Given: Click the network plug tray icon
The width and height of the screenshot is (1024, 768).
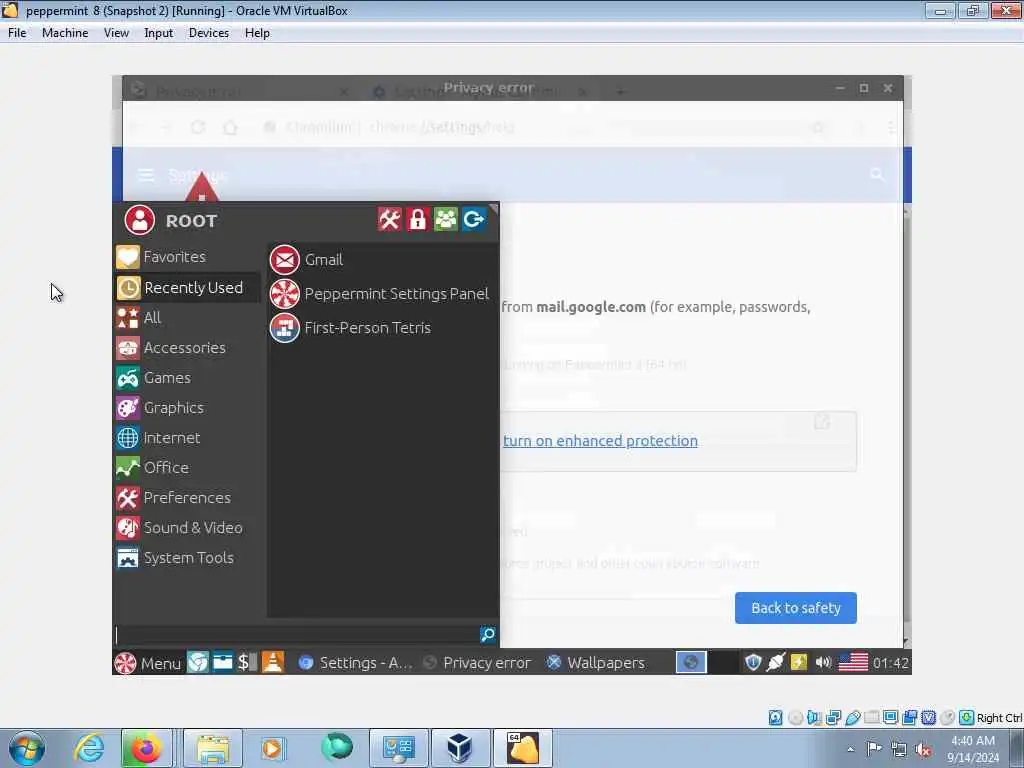Looking at the screenshot, I should pos(776,662).
